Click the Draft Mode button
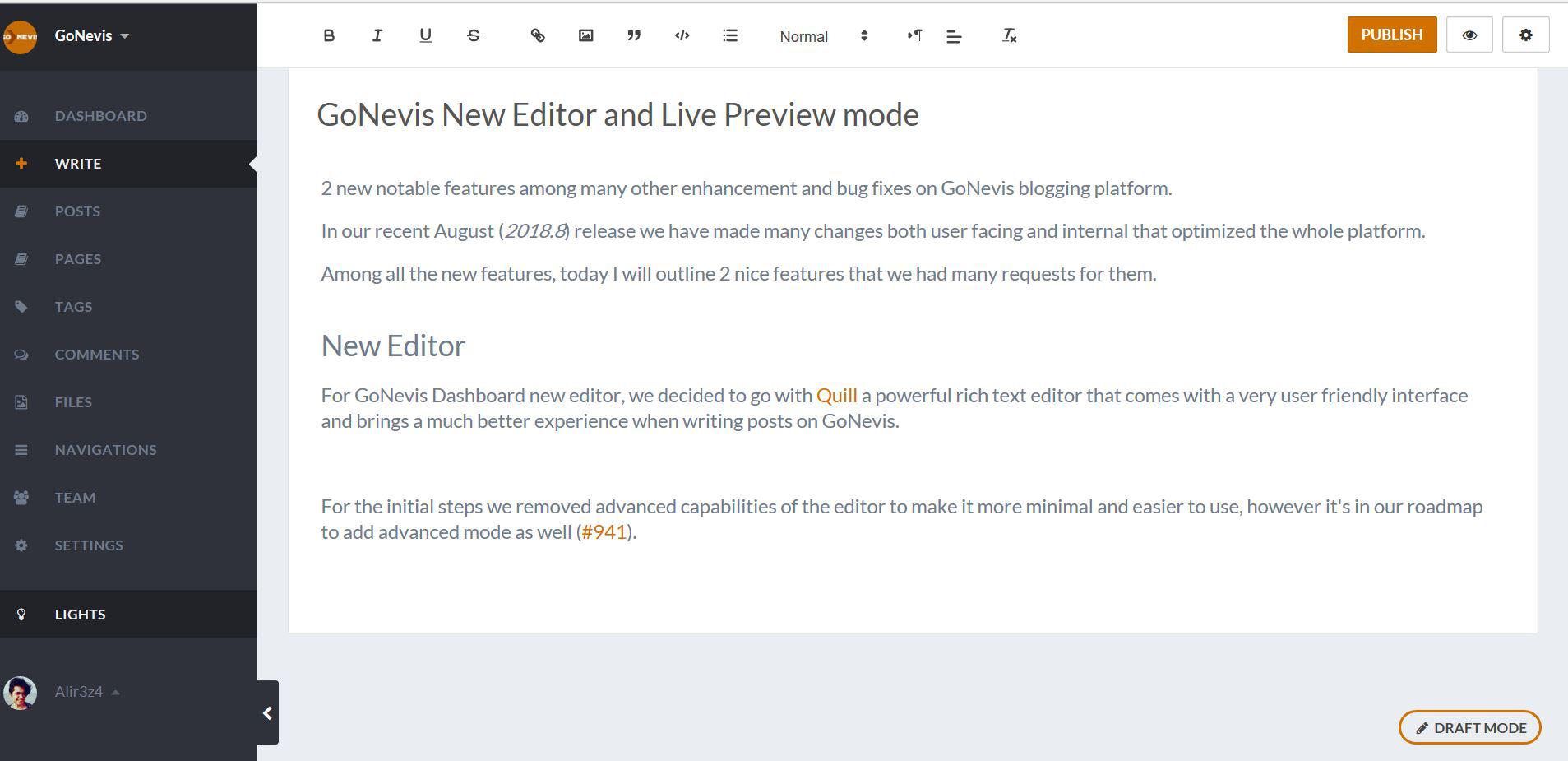 (1469, 727)
